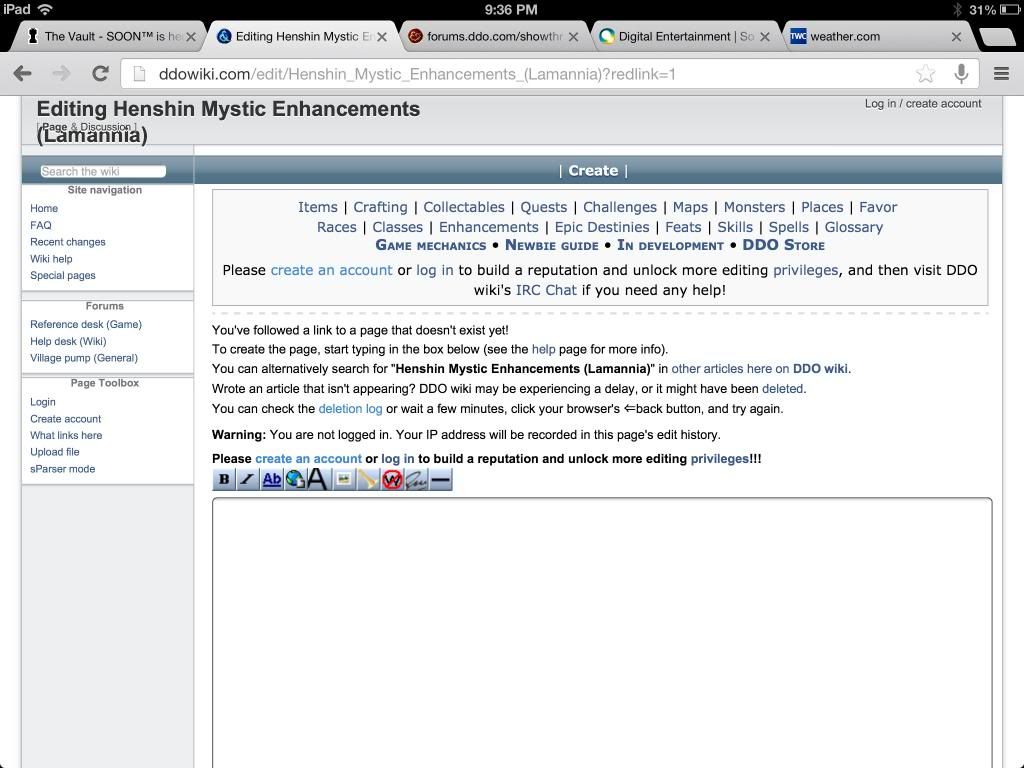
Task: Open the Crafting category link
Action: 380,207
